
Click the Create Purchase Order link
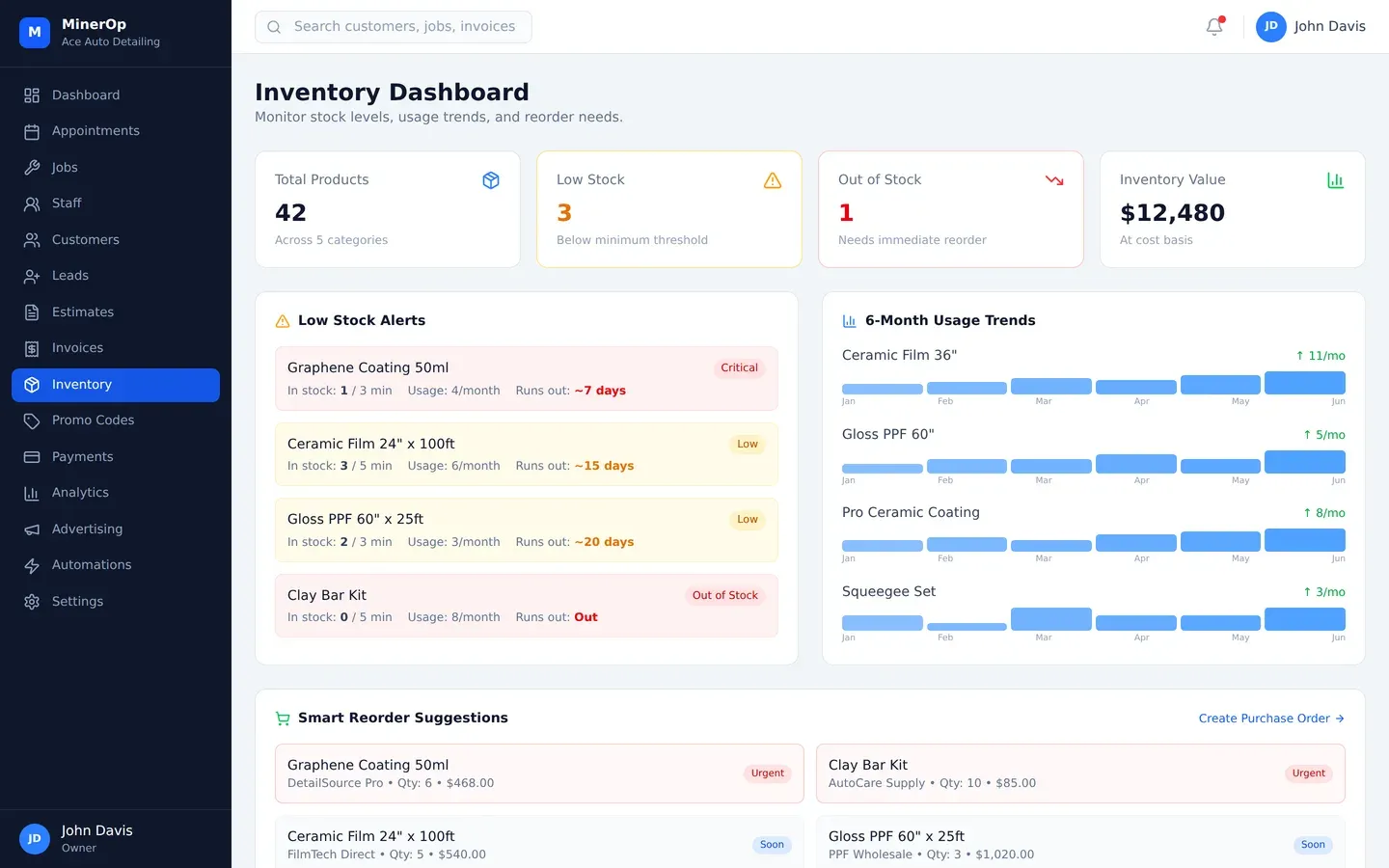pos(1270,719)
